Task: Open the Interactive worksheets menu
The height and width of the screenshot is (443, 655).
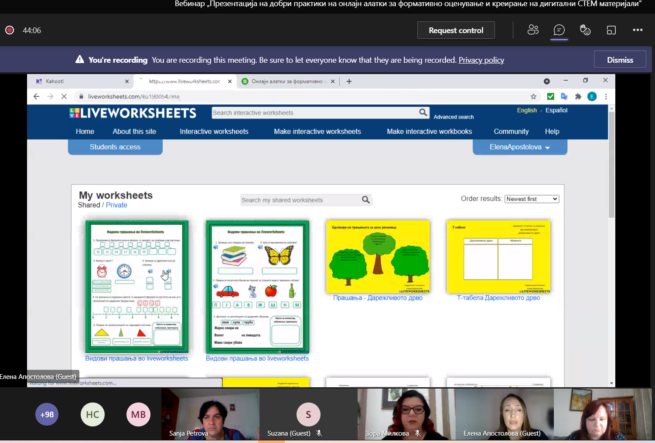Action: pyautogui.click(x=214, y=131)
